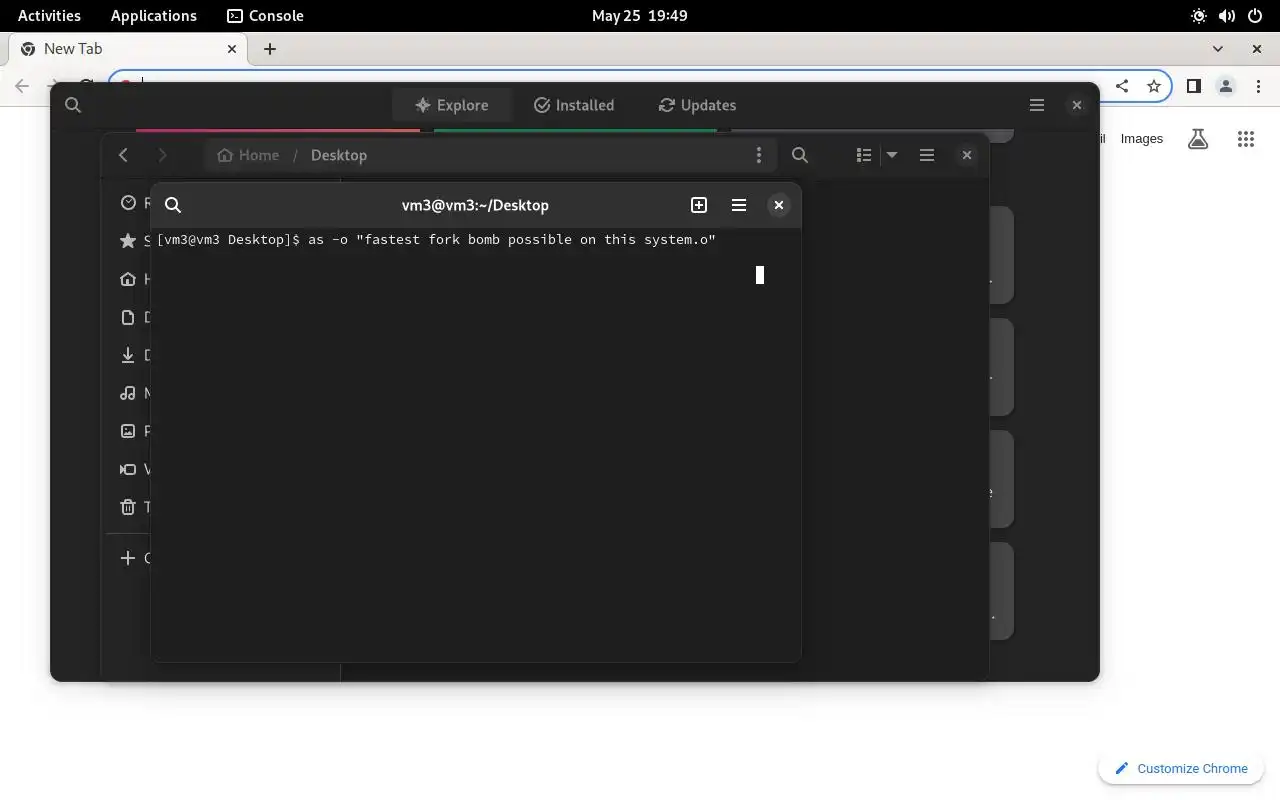Click the plus Other Locations icon in Files sidebar

[x=128, y=558]
